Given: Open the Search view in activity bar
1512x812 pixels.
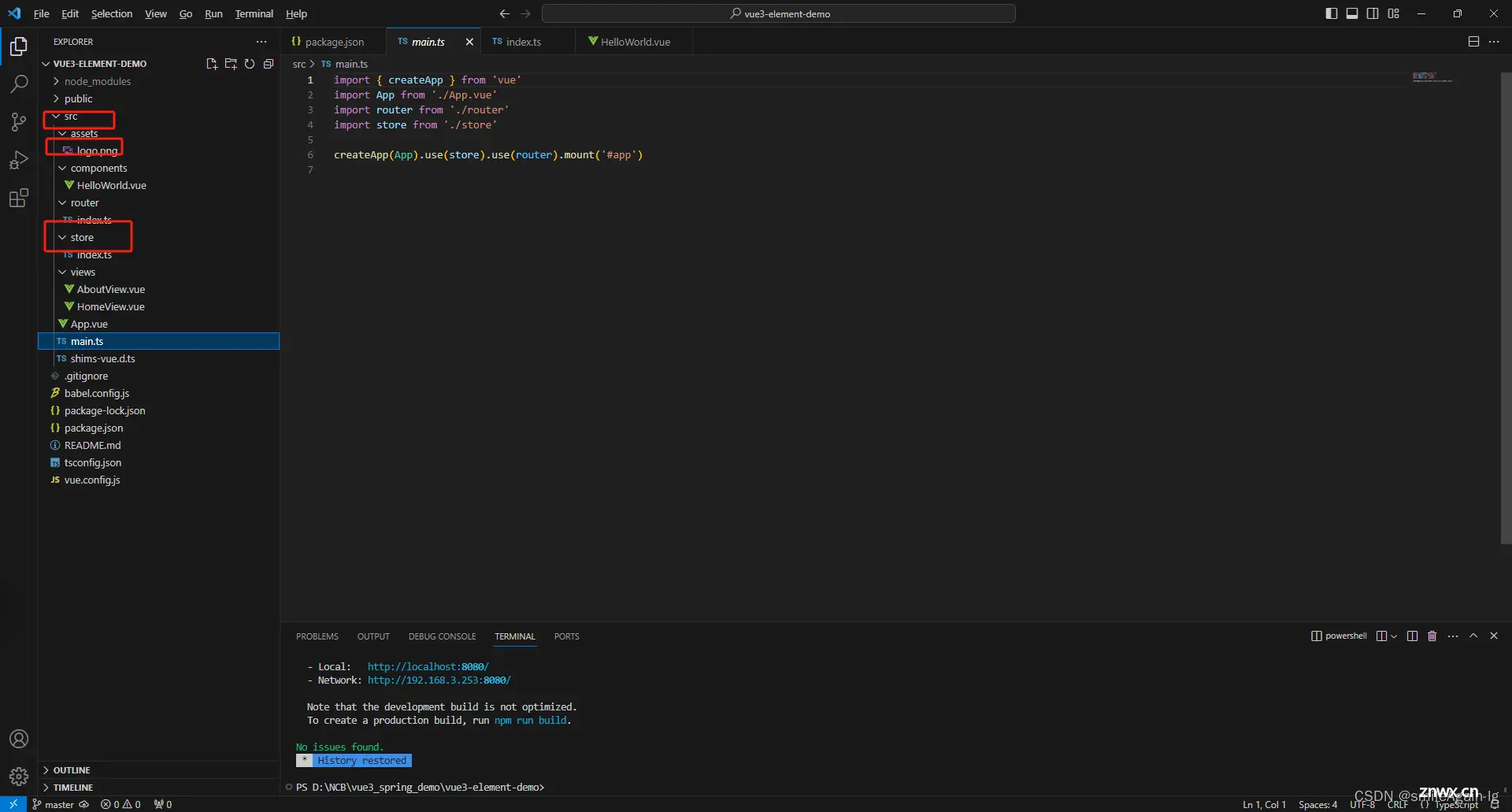Looking at the screenshot, I should click(x=19, y=83).
